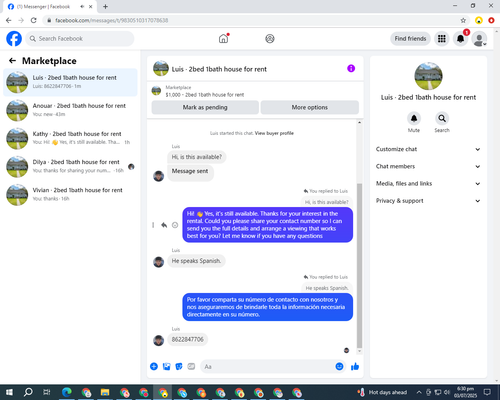Expand Media, files and links section

(428, 183)
